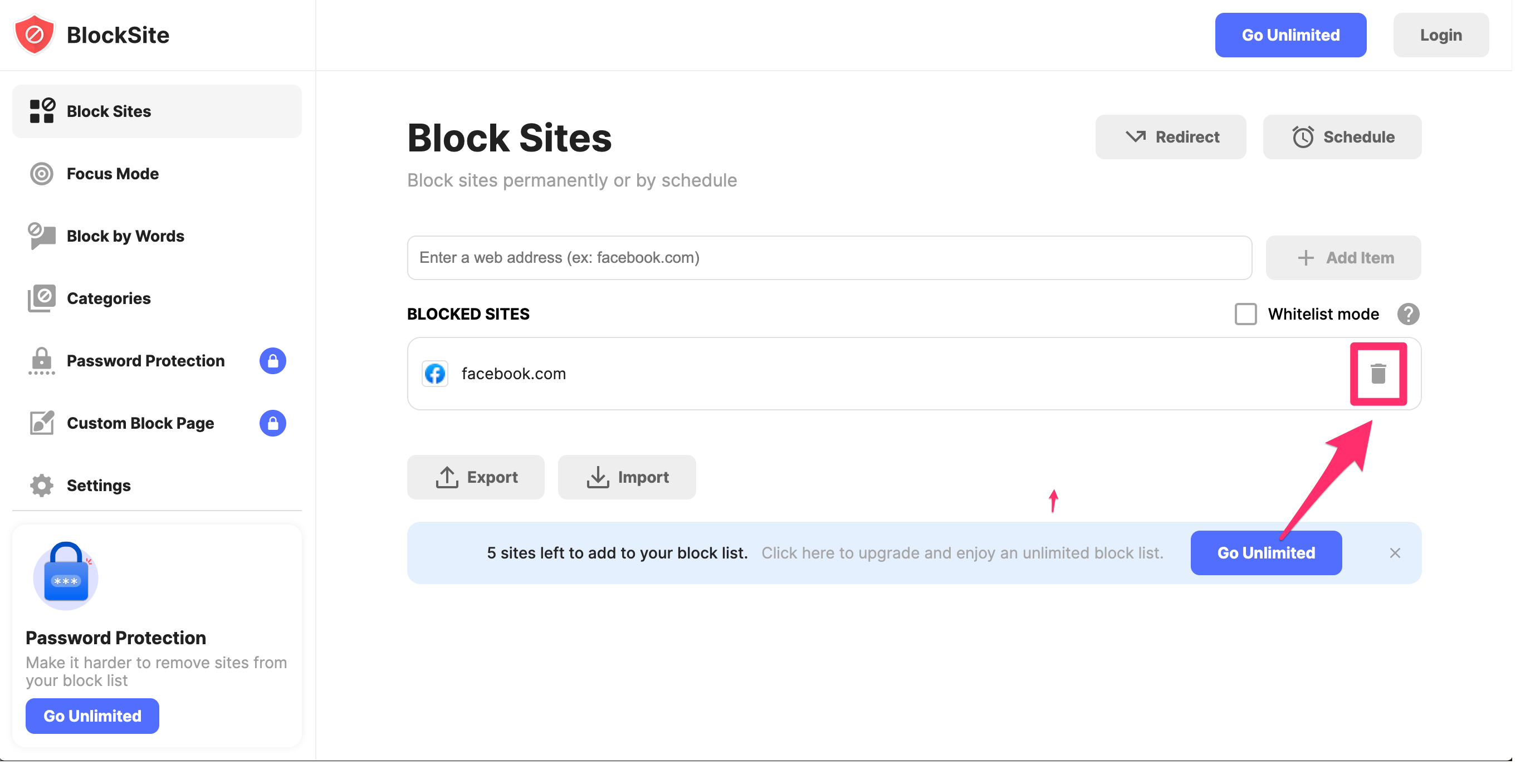
Task: Click the Facebook favicon in blocked list
Action: click(x=435, y=374)
